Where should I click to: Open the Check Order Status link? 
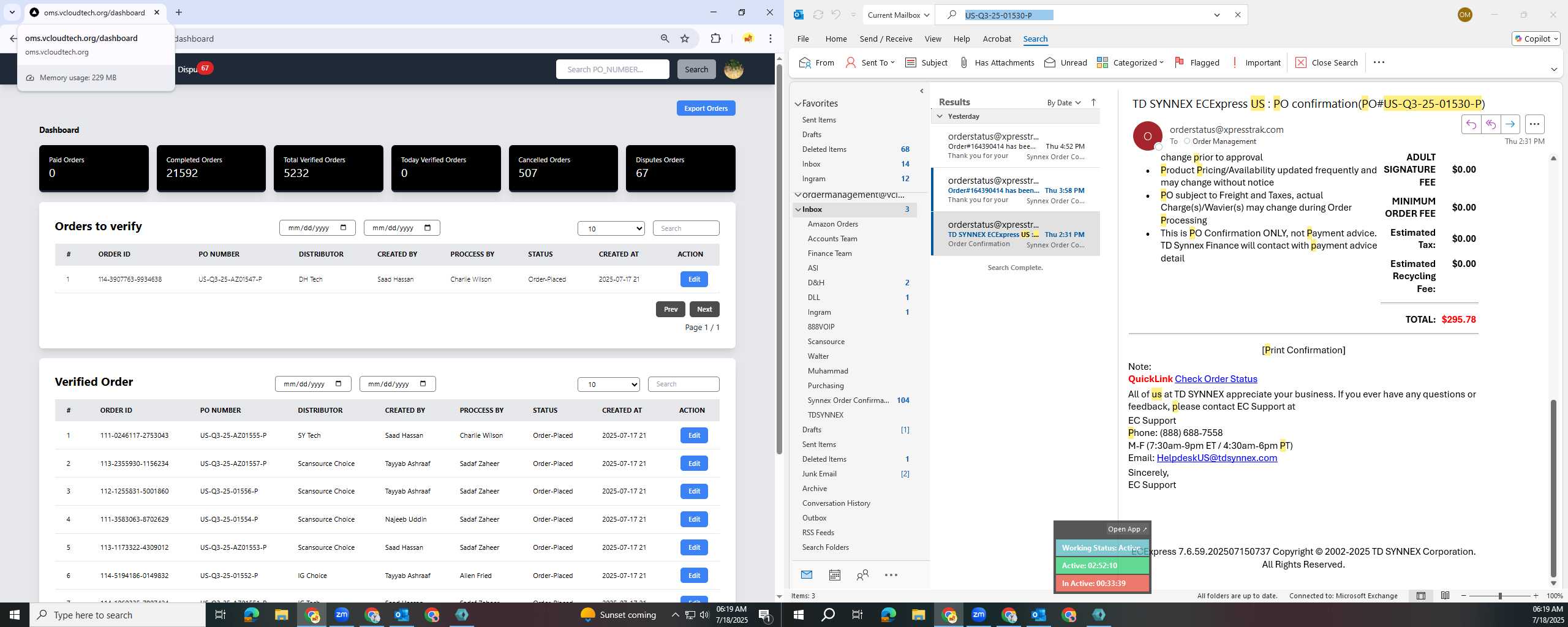click(1216, 379)
